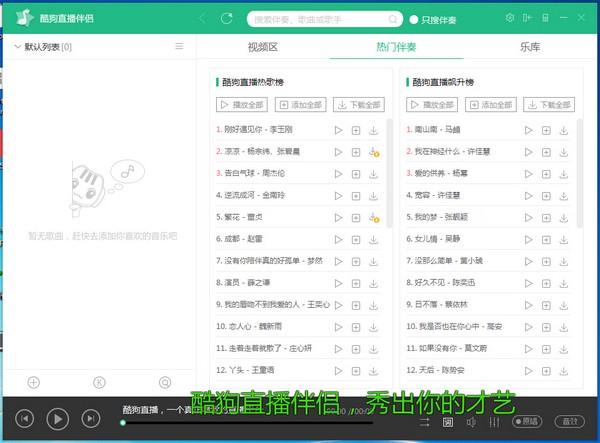Download 成都 - 赵雷
Viewport: 600px width, 443px height.
(373, 239)
